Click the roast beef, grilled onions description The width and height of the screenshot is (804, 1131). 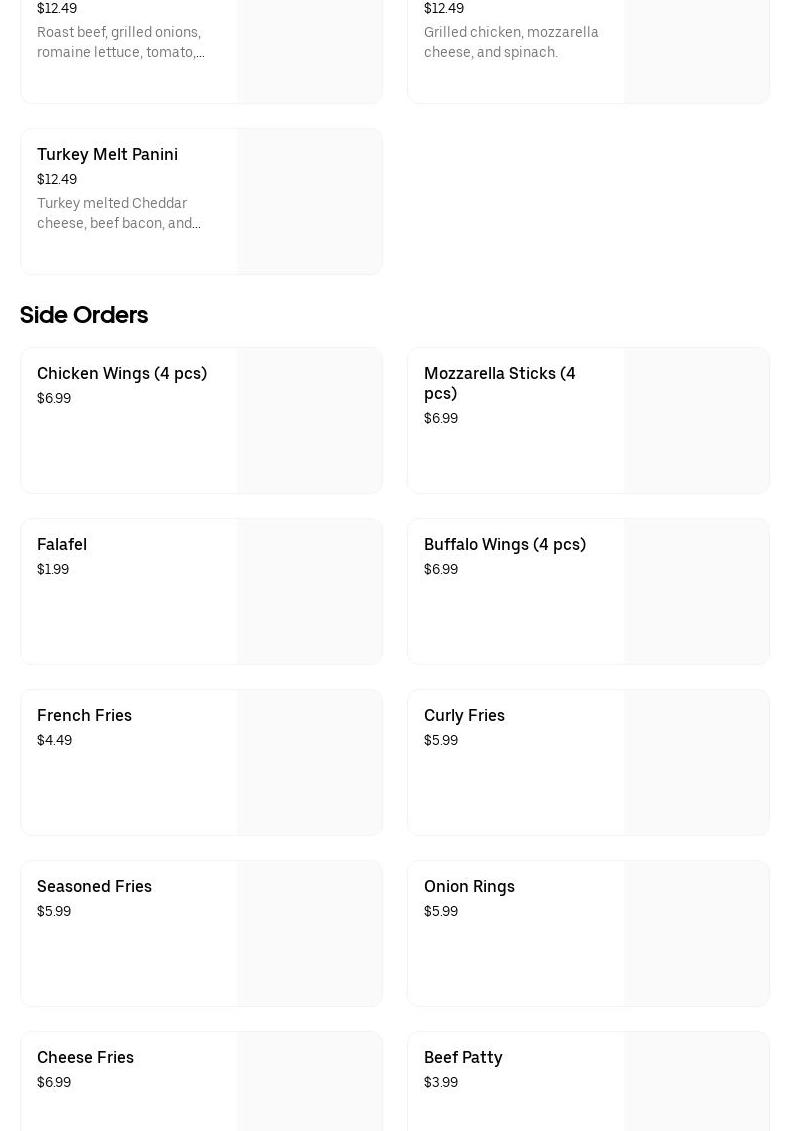[x=120, y=42]
